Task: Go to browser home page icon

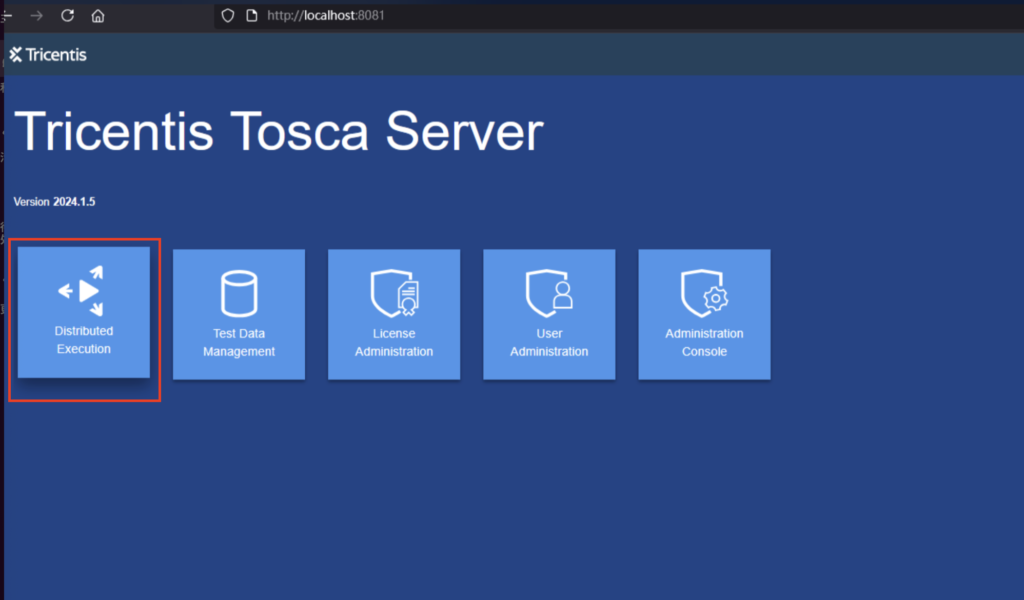Action: click(98, 16)
